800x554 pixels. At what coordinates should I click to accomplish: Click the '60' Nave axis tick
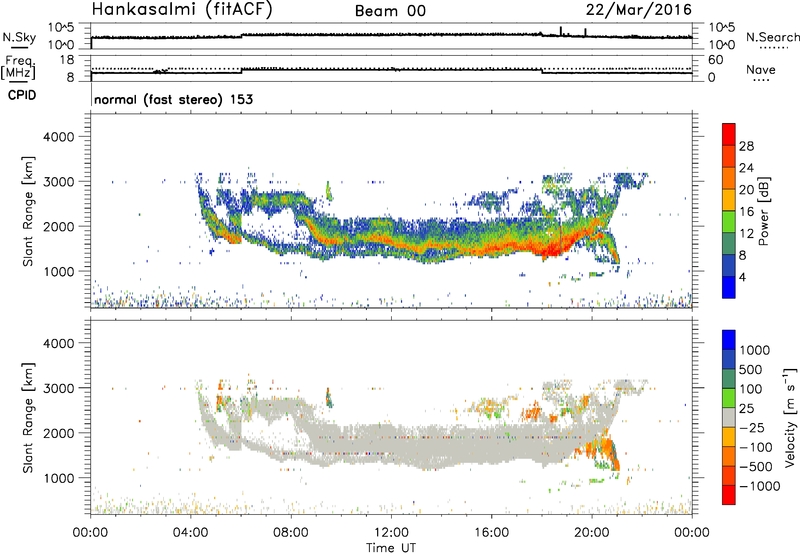point(715,60)
